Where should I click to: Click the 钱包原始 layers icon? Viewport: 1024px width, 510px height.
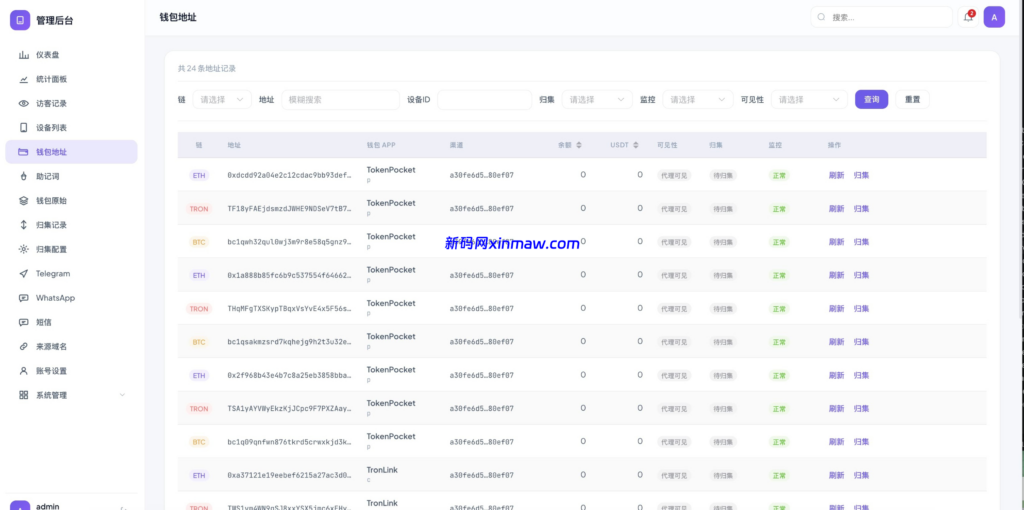click(x=24, y=200)
